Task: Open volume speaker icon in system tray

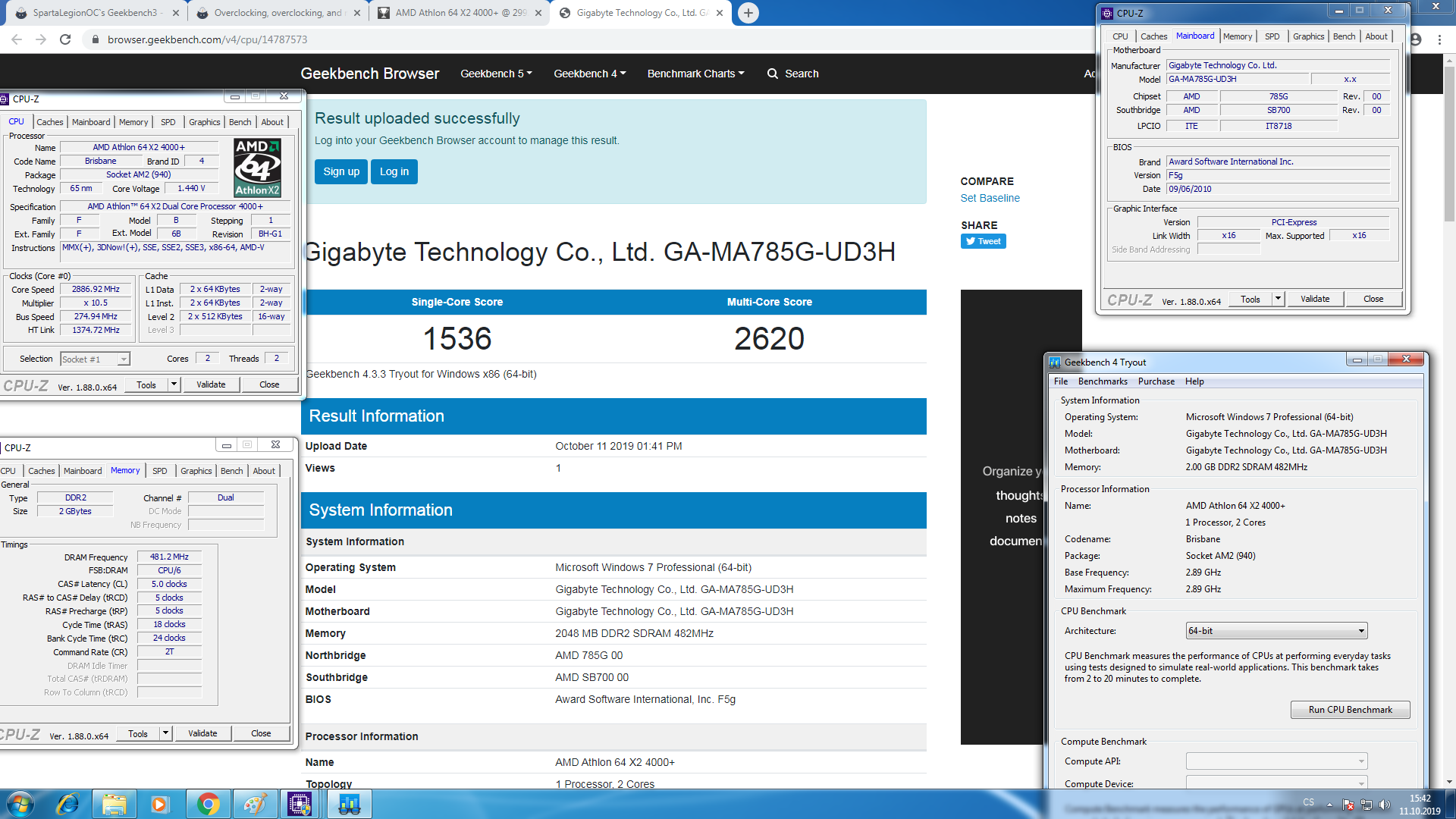Action: [1384, 805]
